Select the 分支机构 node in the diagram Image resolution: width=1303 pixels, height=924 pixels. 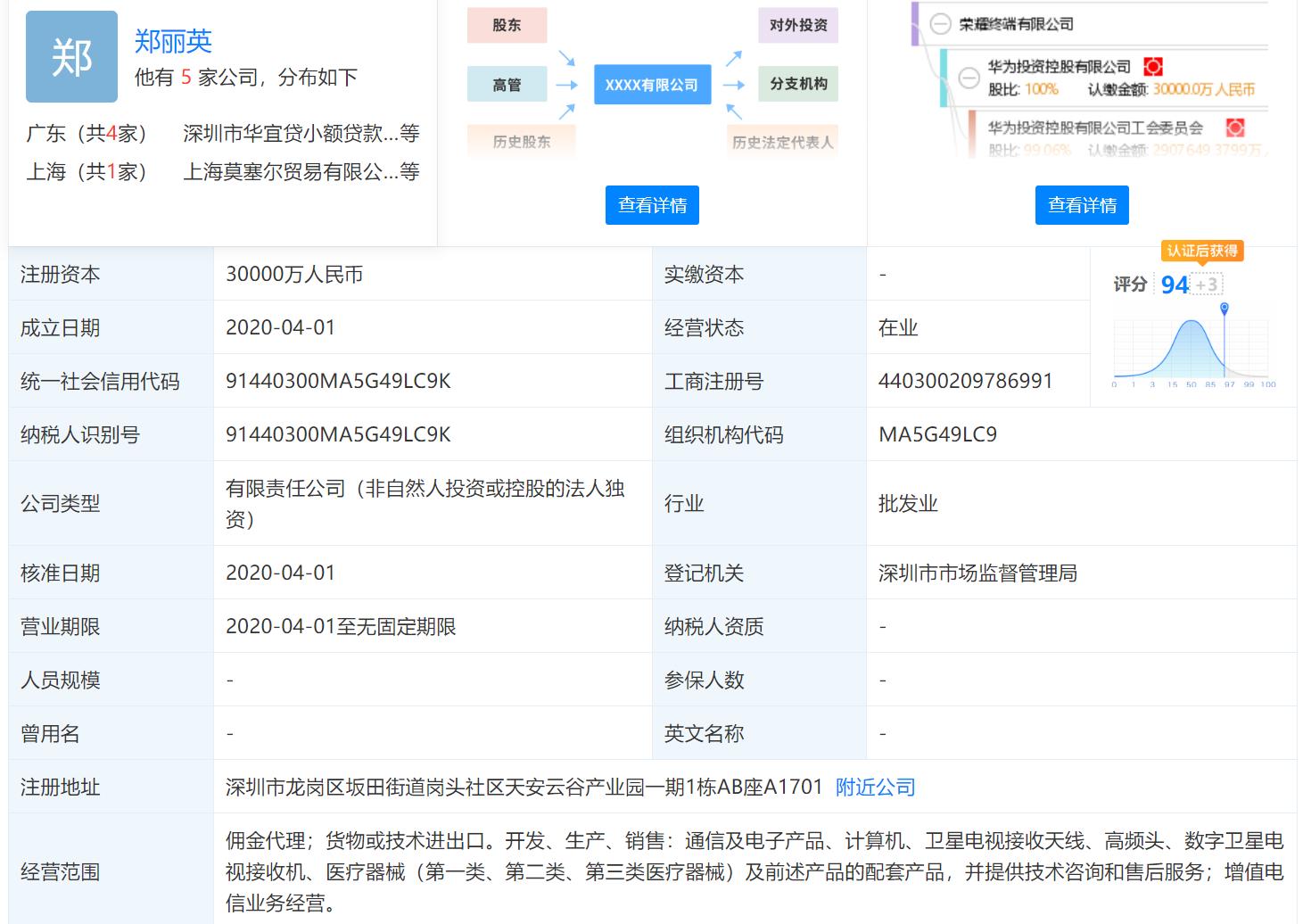click(x=798, y=84)
